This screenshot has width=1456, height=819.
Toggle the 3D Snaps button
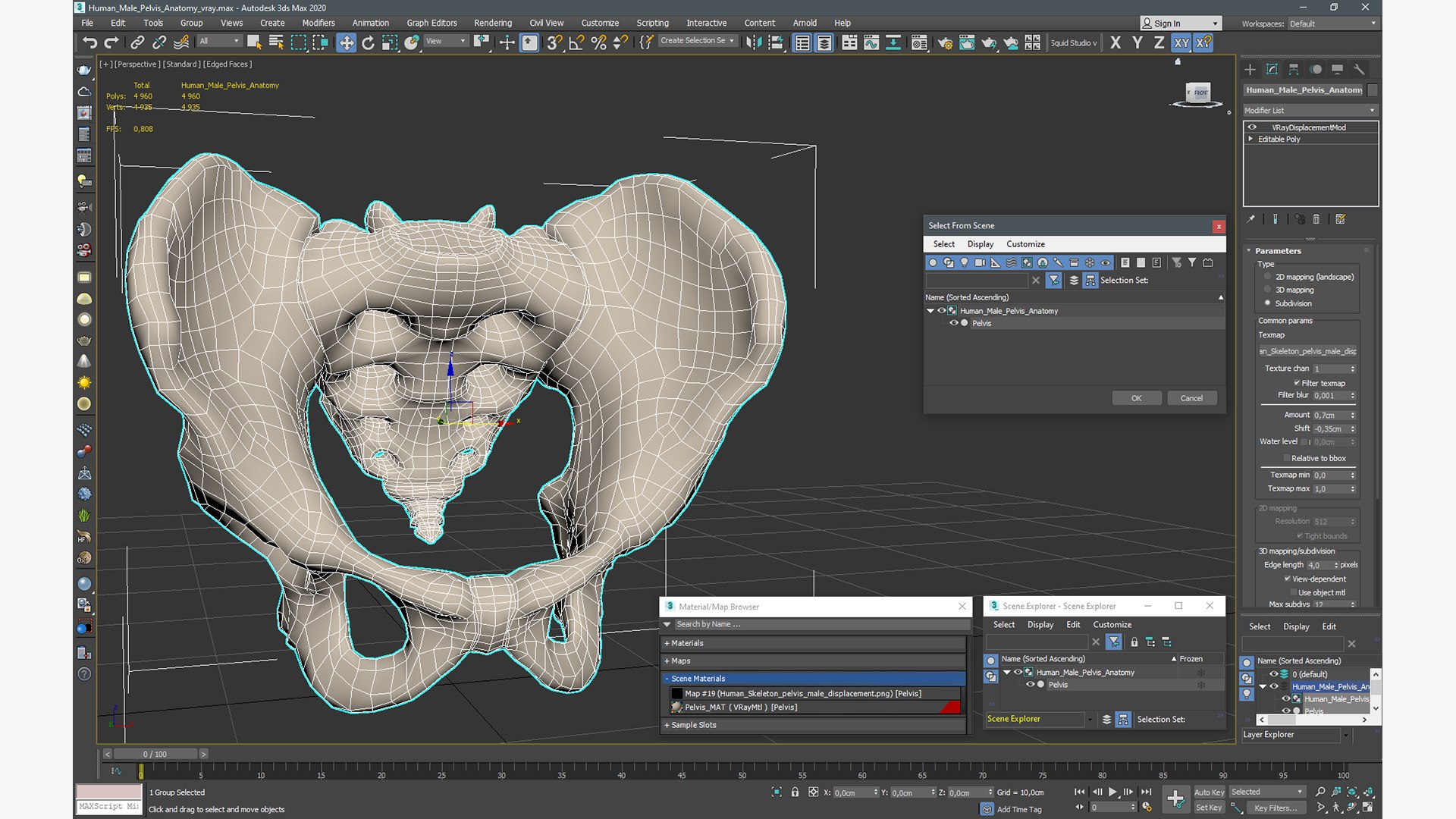(x=554, y=42)
